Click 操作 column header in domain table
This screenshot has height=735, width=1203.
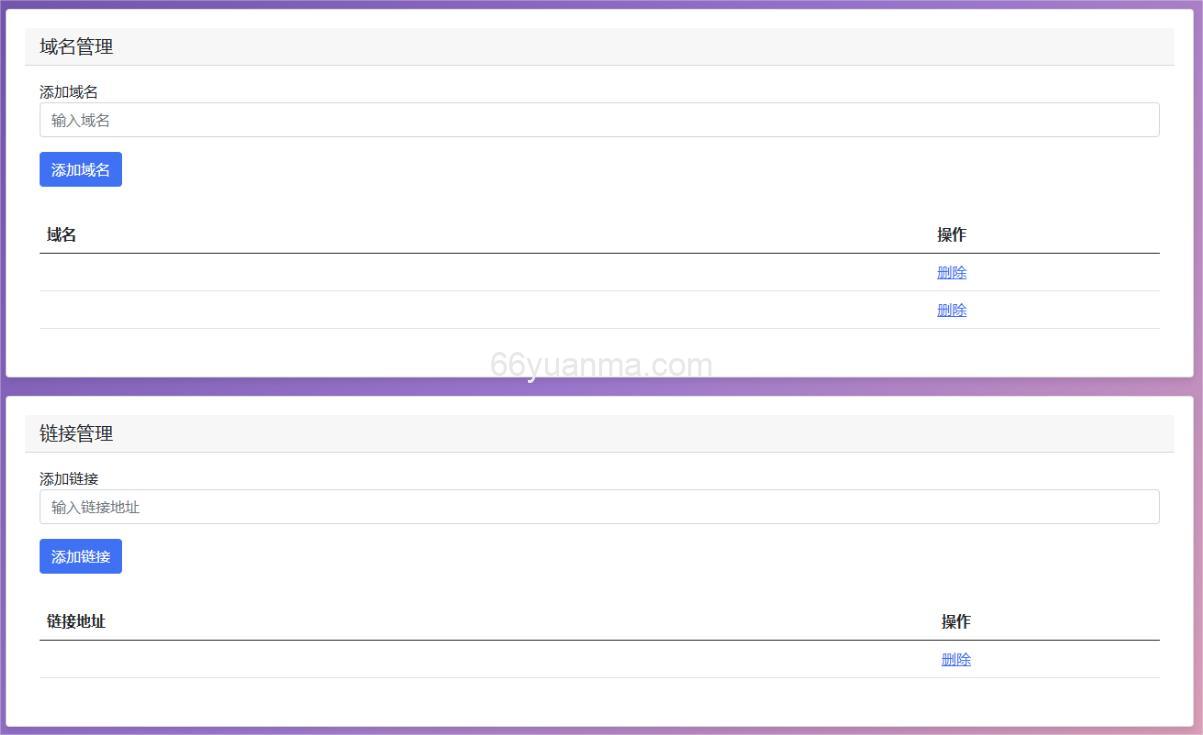pyautogui.click(x=951, y=235)
